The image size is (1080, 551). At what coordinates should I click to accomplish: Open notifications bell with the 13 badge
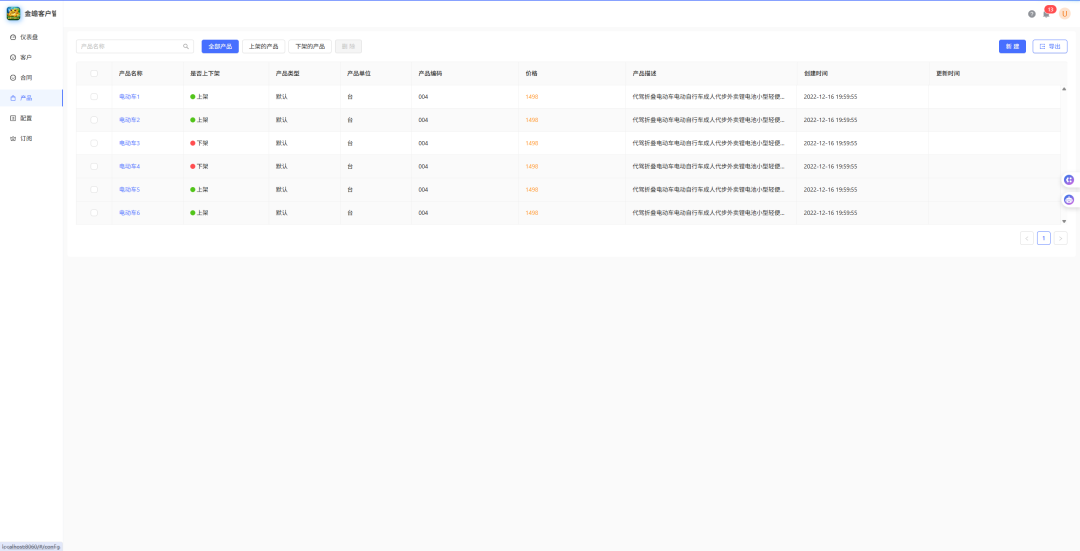point(1047,12)
